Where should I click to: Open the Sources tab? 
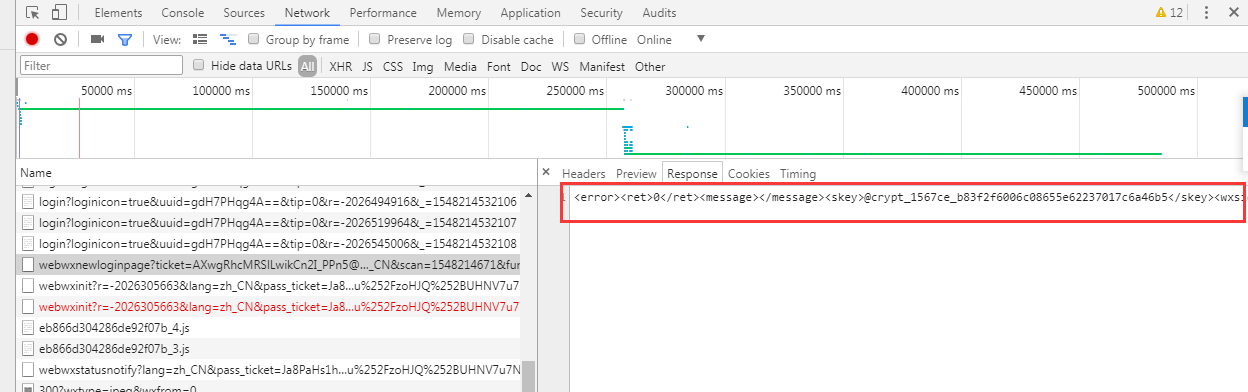pos(244,13)
